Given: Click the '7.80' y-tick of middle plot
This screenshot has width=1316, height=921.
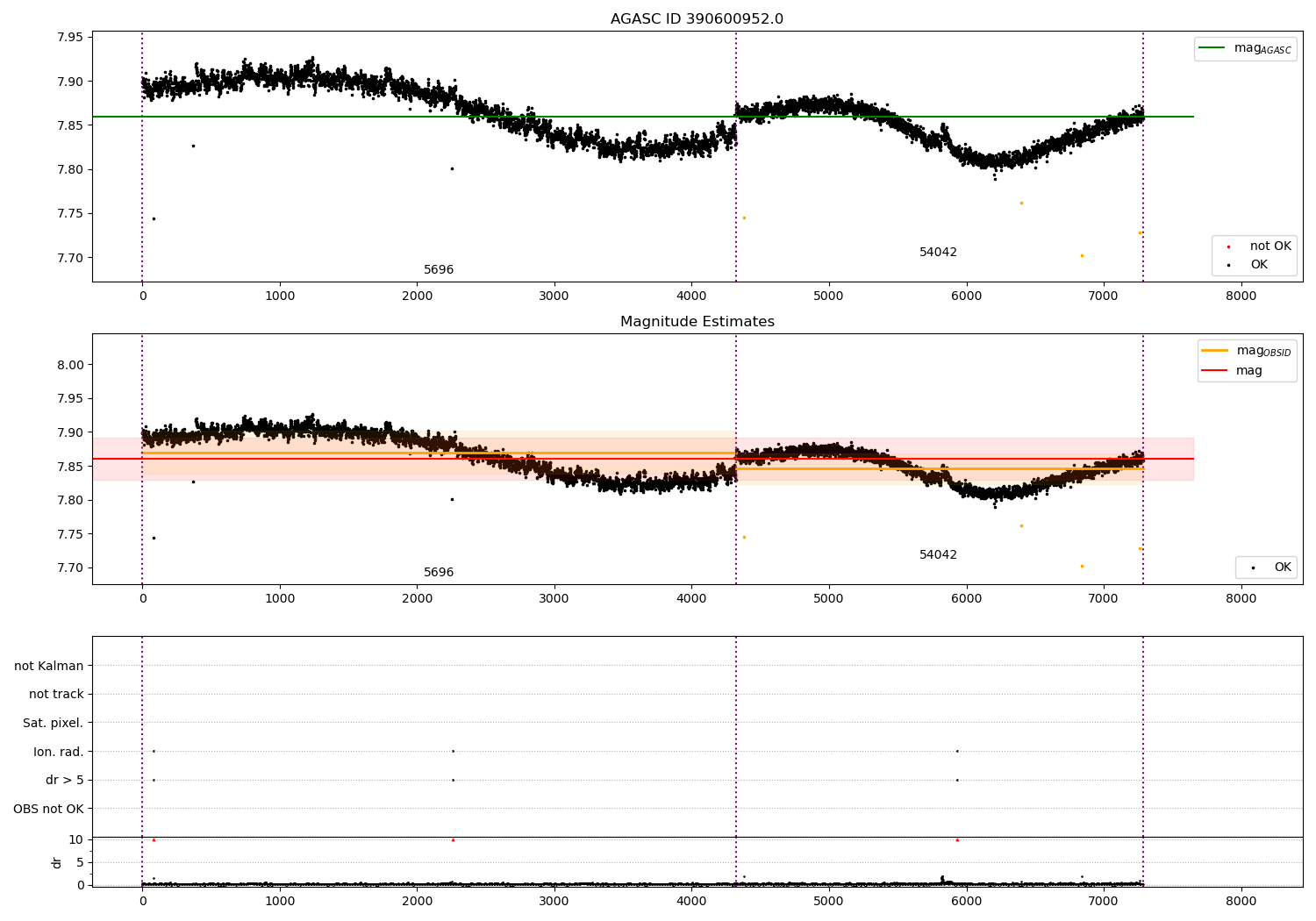Looking at the screenshot, I should (70, 500).
